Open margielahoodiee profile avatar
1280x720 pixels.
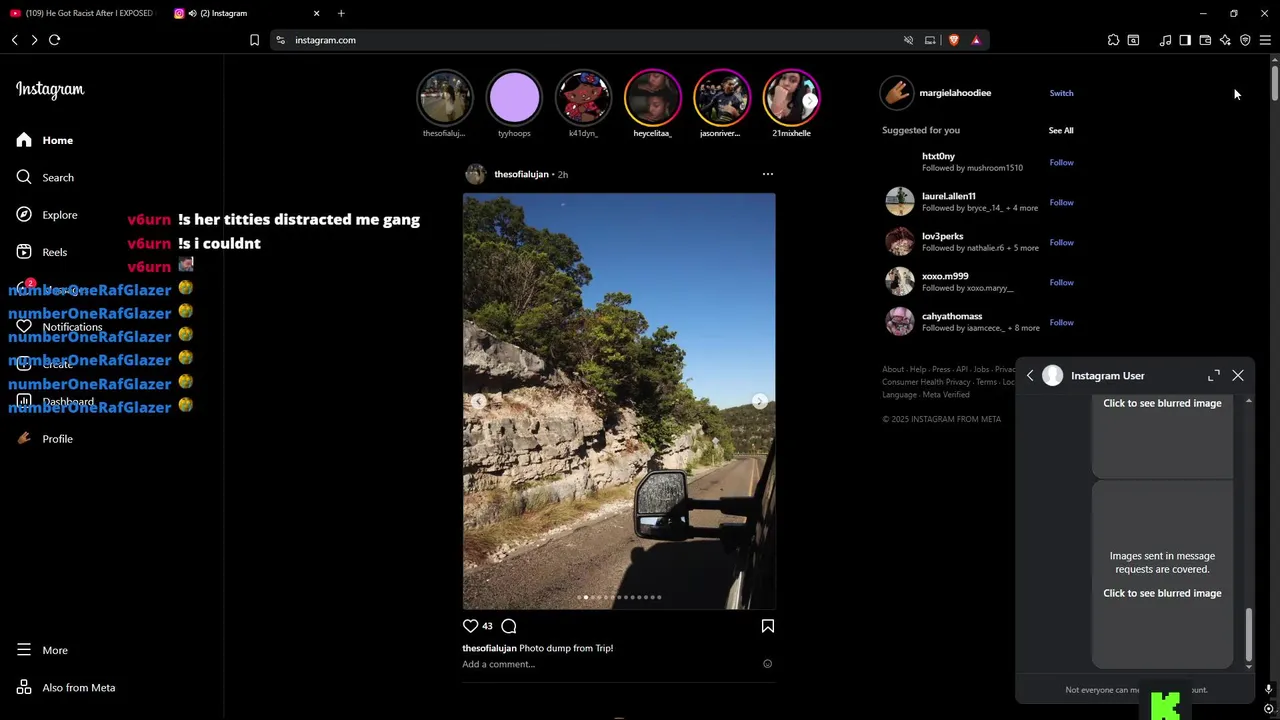(x=897, y=93)
